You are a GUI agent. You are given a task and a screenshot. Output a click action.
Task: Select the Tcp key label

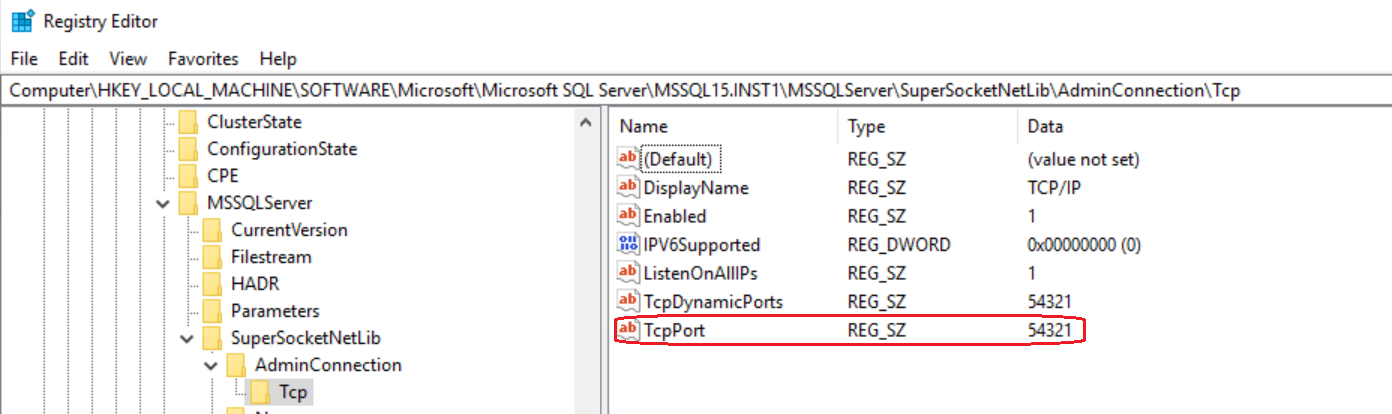294,392
